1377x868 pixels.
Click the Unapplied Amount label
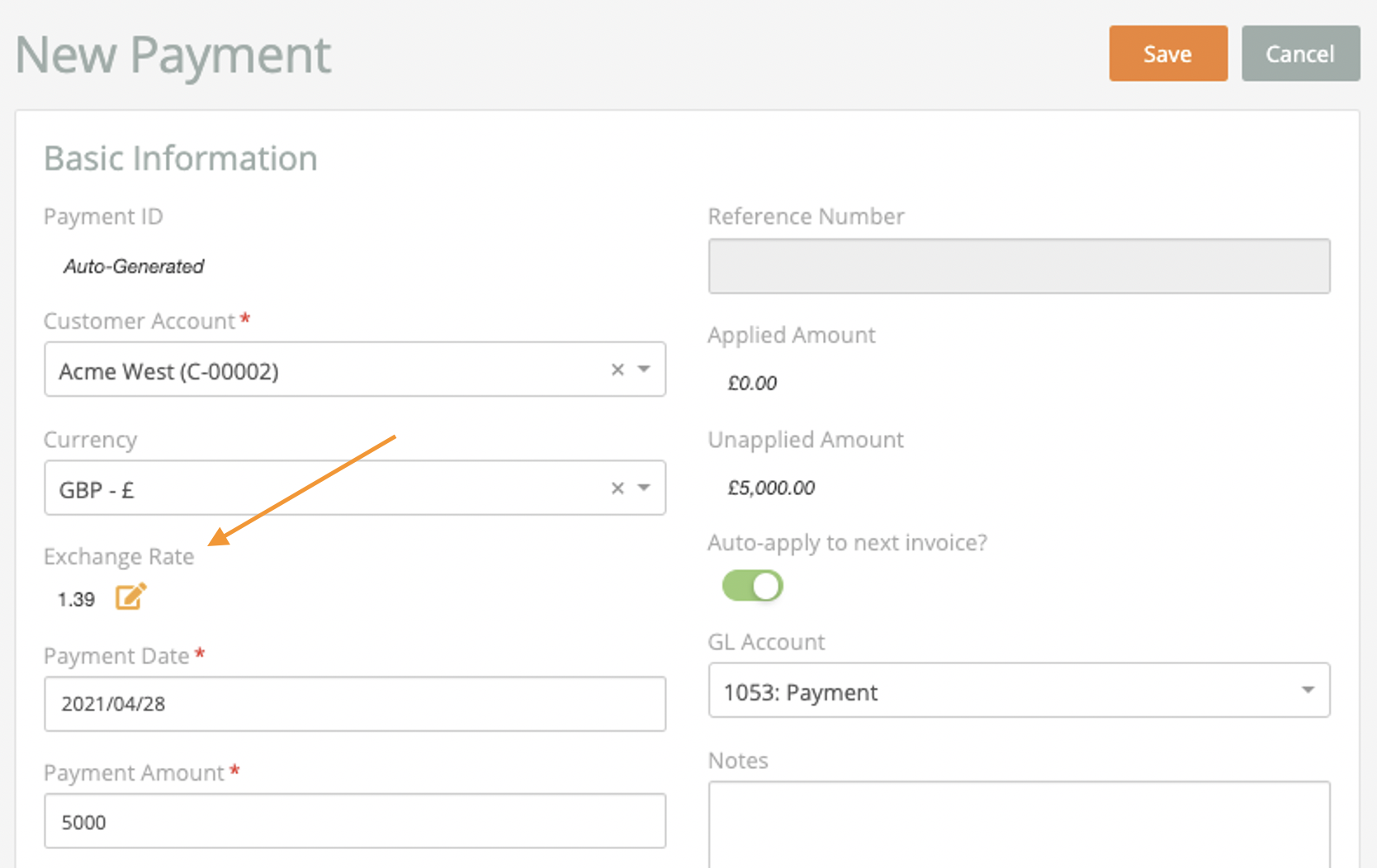coord(806,440)
